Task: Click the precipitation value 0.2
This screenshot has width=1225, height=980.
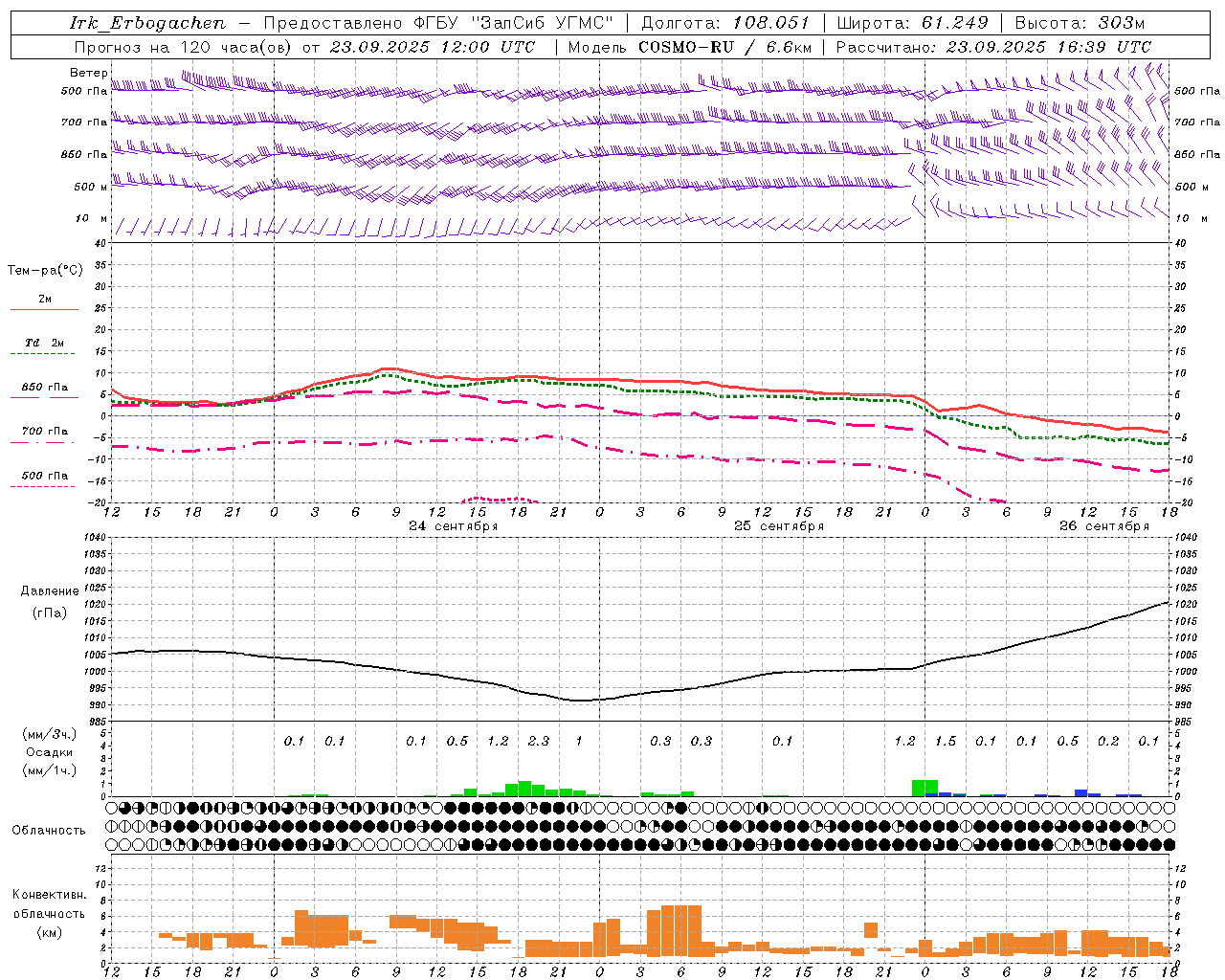Action: (1108, 741)
